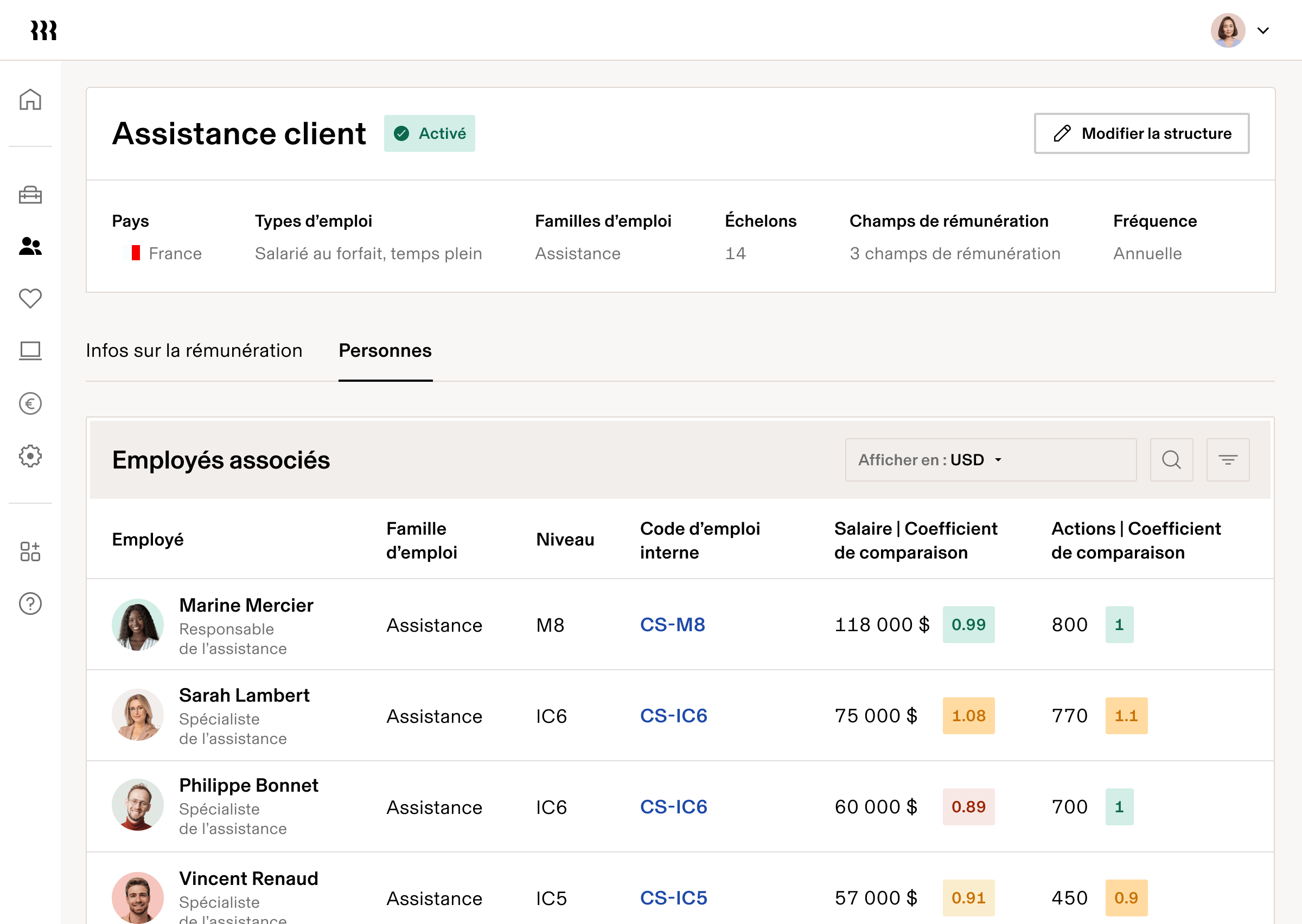
Task: Open the heart benefits icon
Action: coord(30,298)
